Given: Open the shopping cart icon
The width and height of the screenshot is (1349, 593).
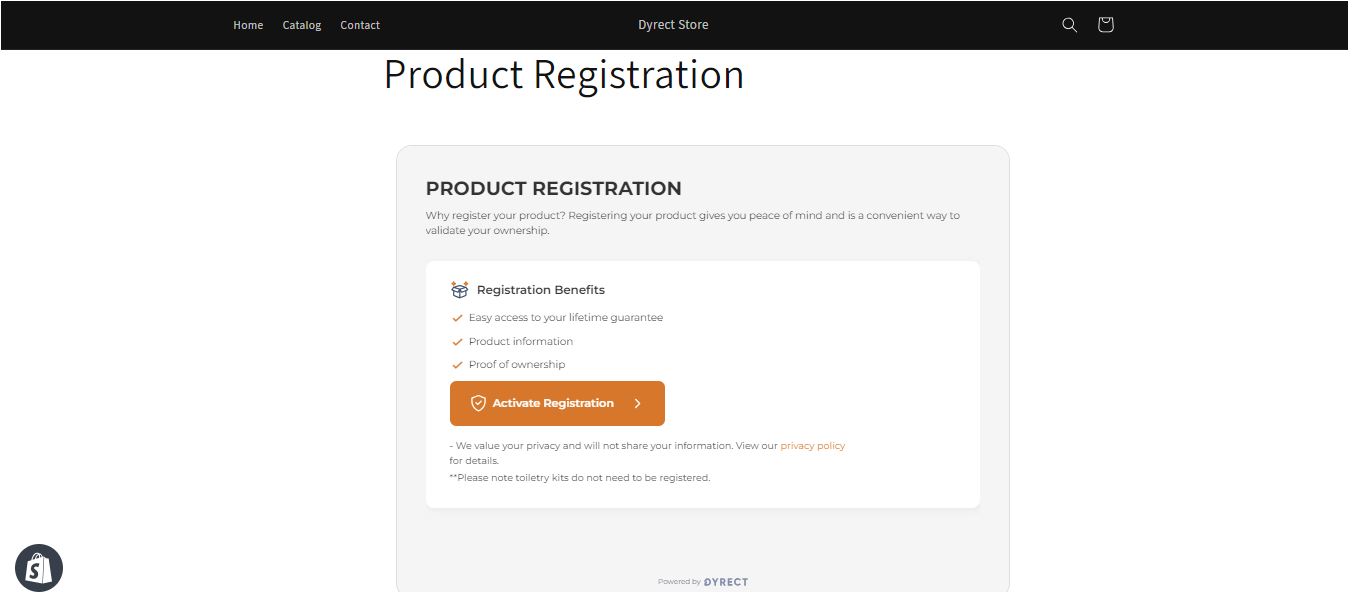Looking at the screenshot, I should (1105, 25).
